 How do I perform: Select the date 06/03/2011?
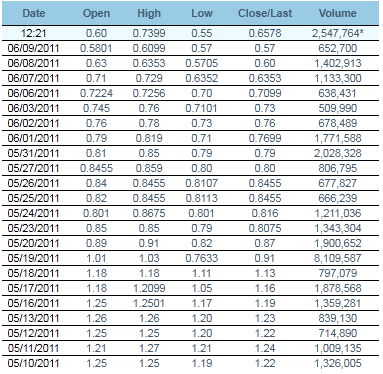(x=33, y=108)
